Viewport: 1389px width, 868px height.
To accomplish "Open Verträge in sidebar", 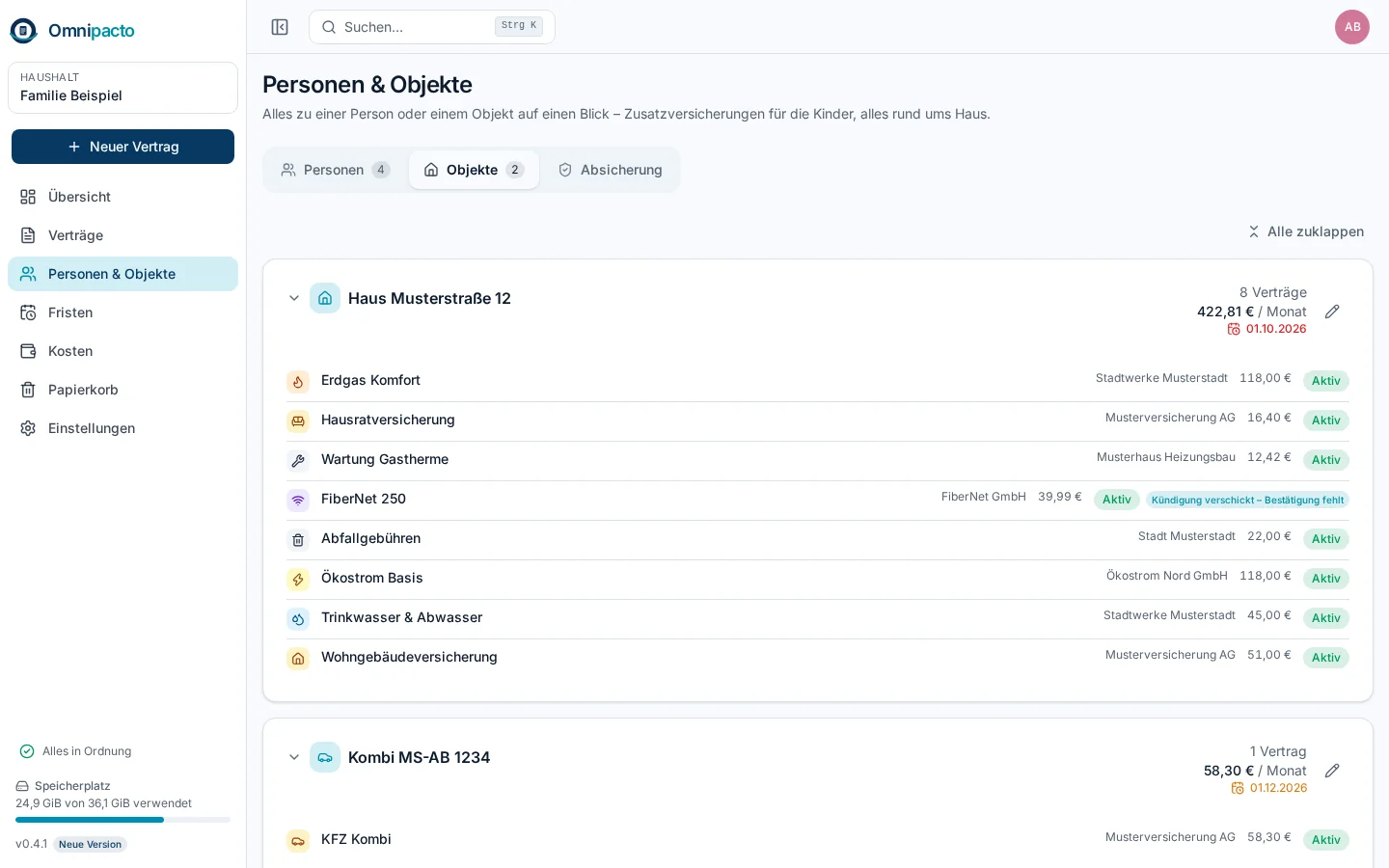I will pos(123,235).
